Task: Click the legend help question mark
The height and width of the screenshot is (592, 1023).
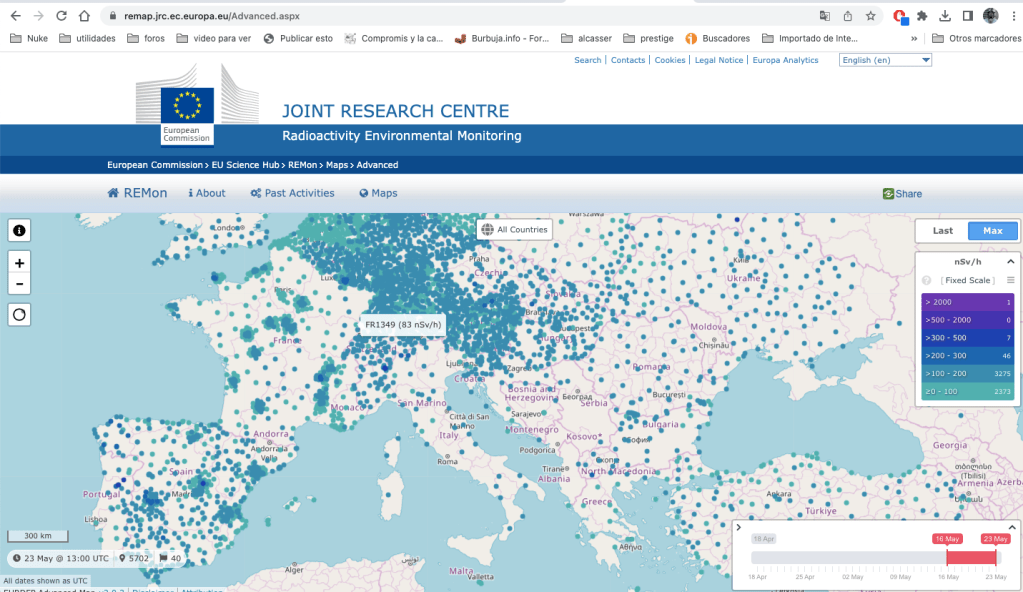Action: point(926,281)
